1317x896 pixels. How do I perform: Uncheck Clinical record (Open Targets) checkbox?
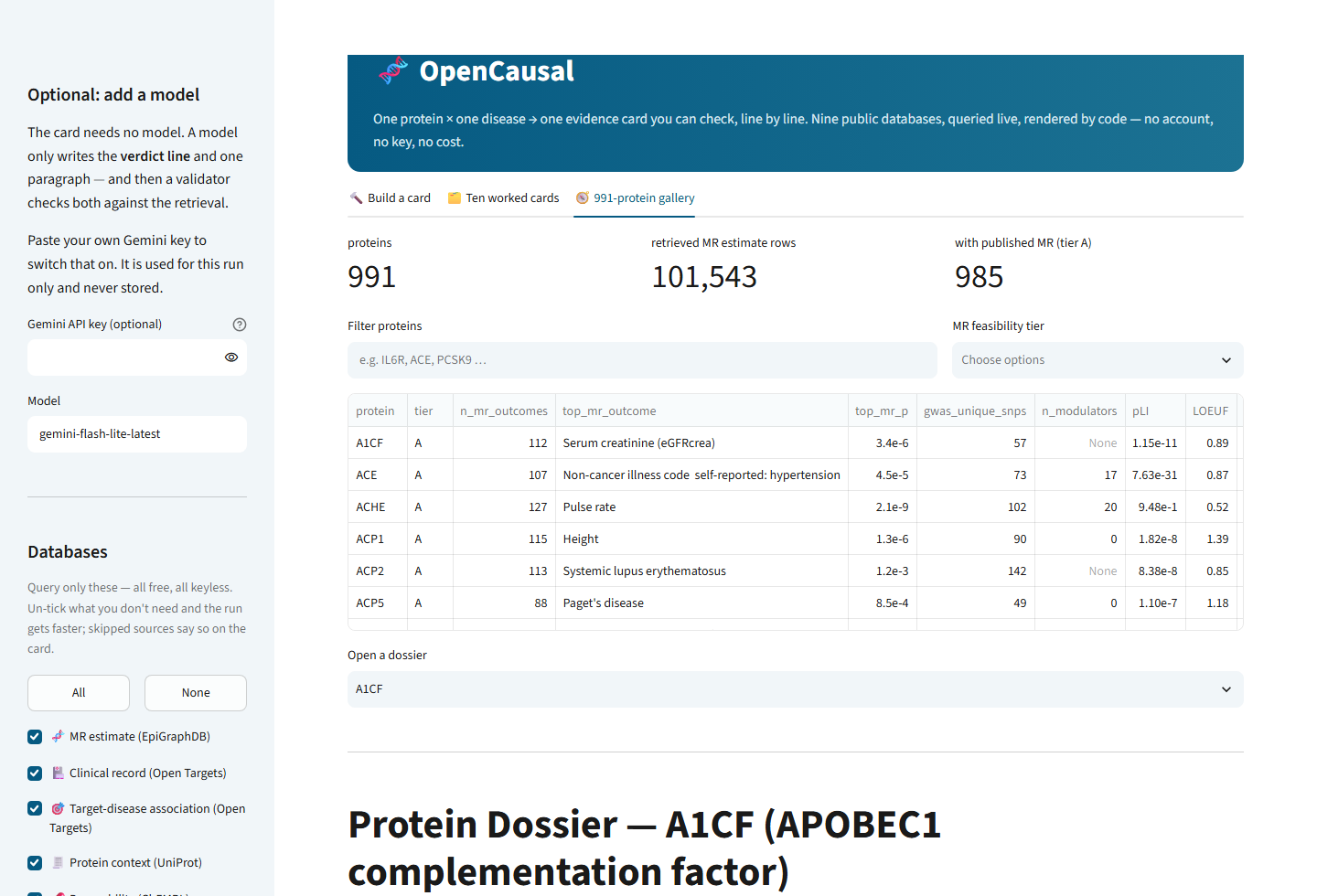tap(35, 773)
